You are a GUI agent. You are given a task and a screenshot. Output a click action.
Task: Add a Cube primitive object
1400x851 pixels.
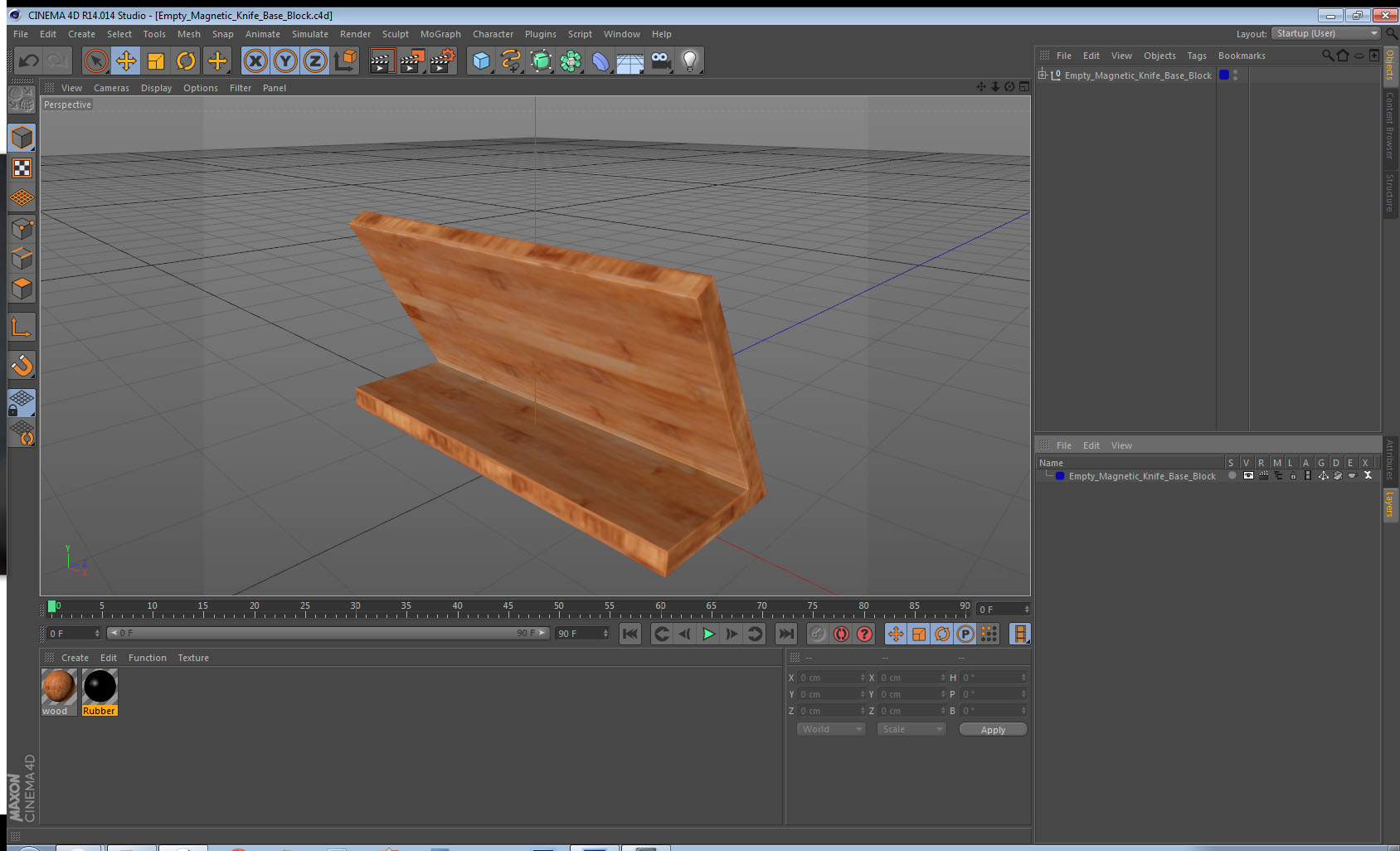(481, 61)
